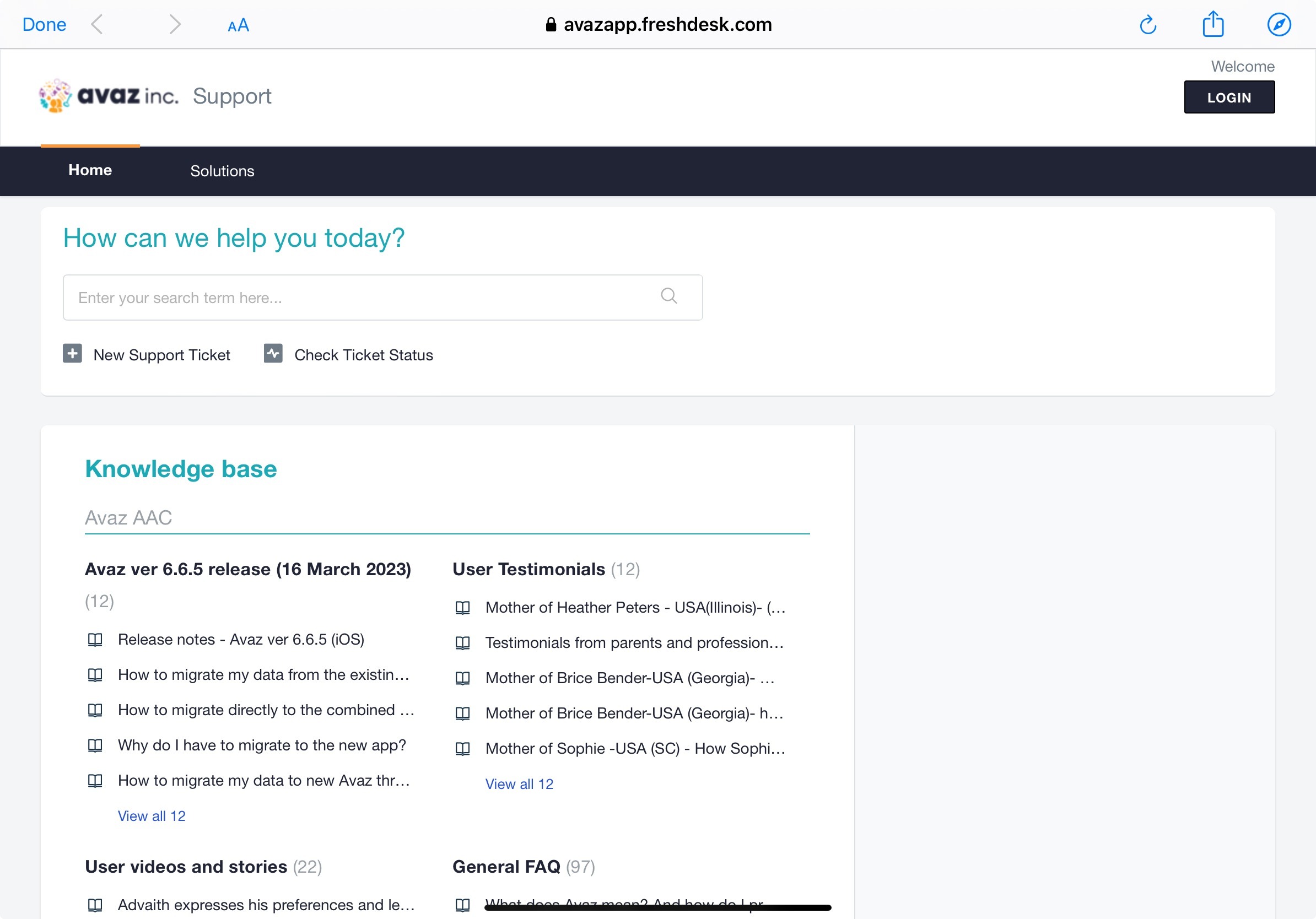Tap Done to close the browser view
This screenshot has height=919, width=1316.
[x=44, y=25]
